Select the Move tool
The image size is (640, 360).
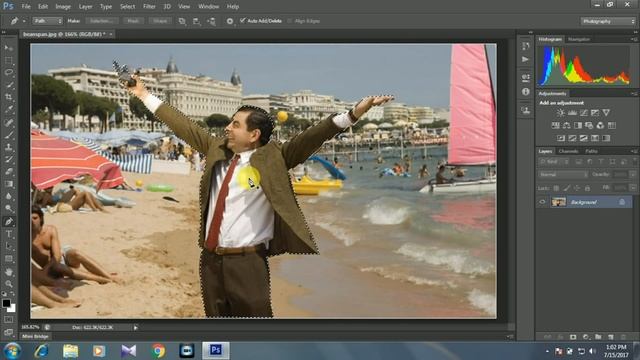(x=9, y=48)
